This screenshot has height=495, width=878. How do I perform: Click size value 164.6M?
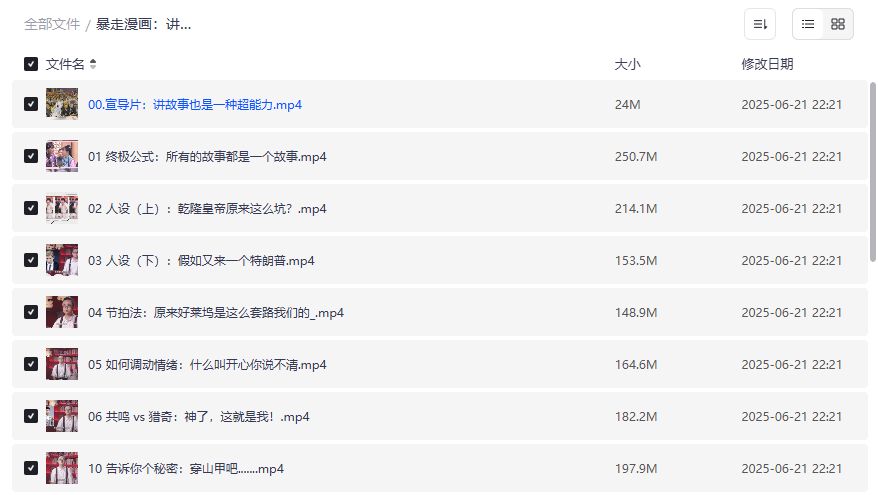pos(636,365)
